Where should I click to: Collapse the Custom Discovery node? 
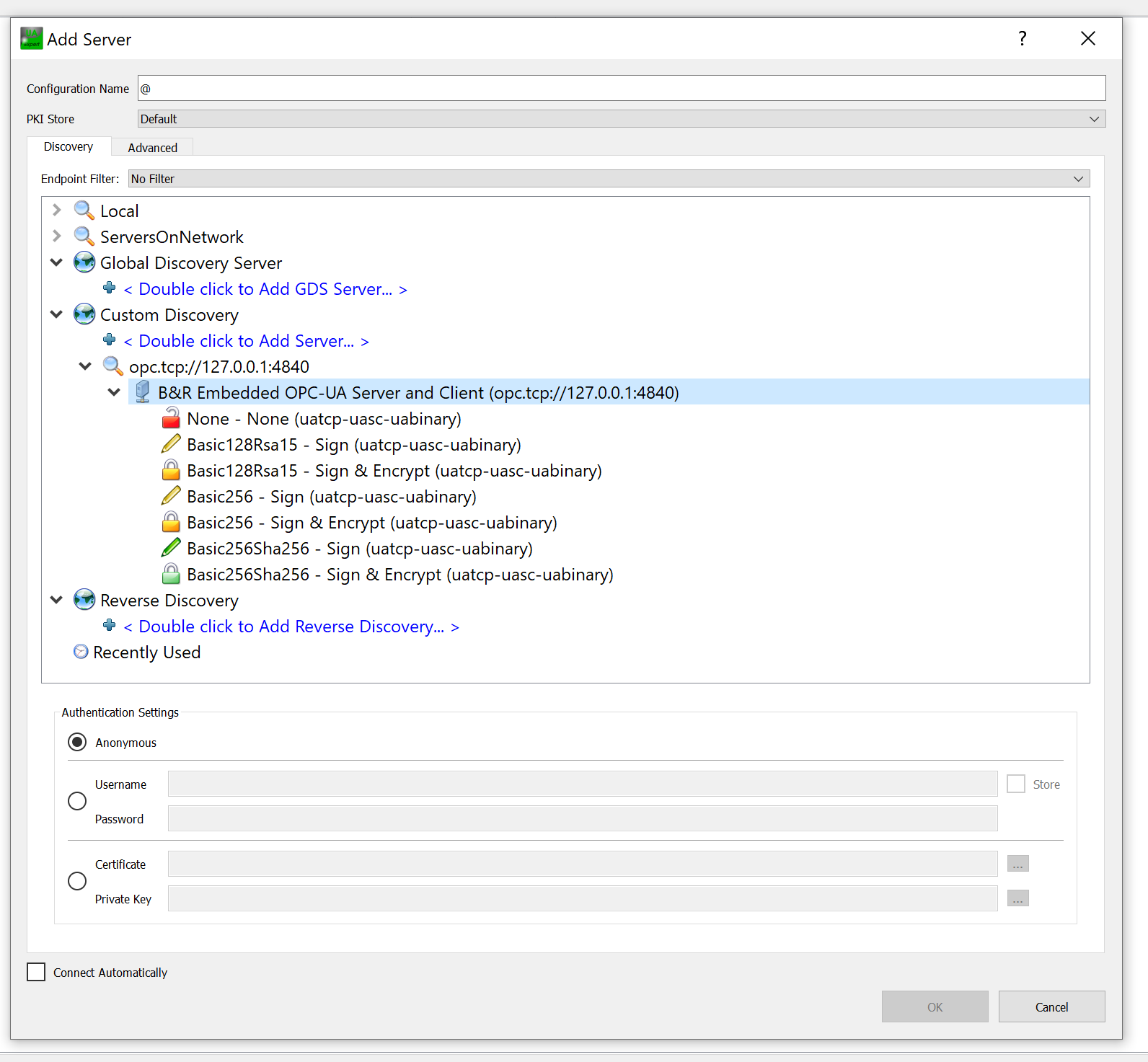56,314
